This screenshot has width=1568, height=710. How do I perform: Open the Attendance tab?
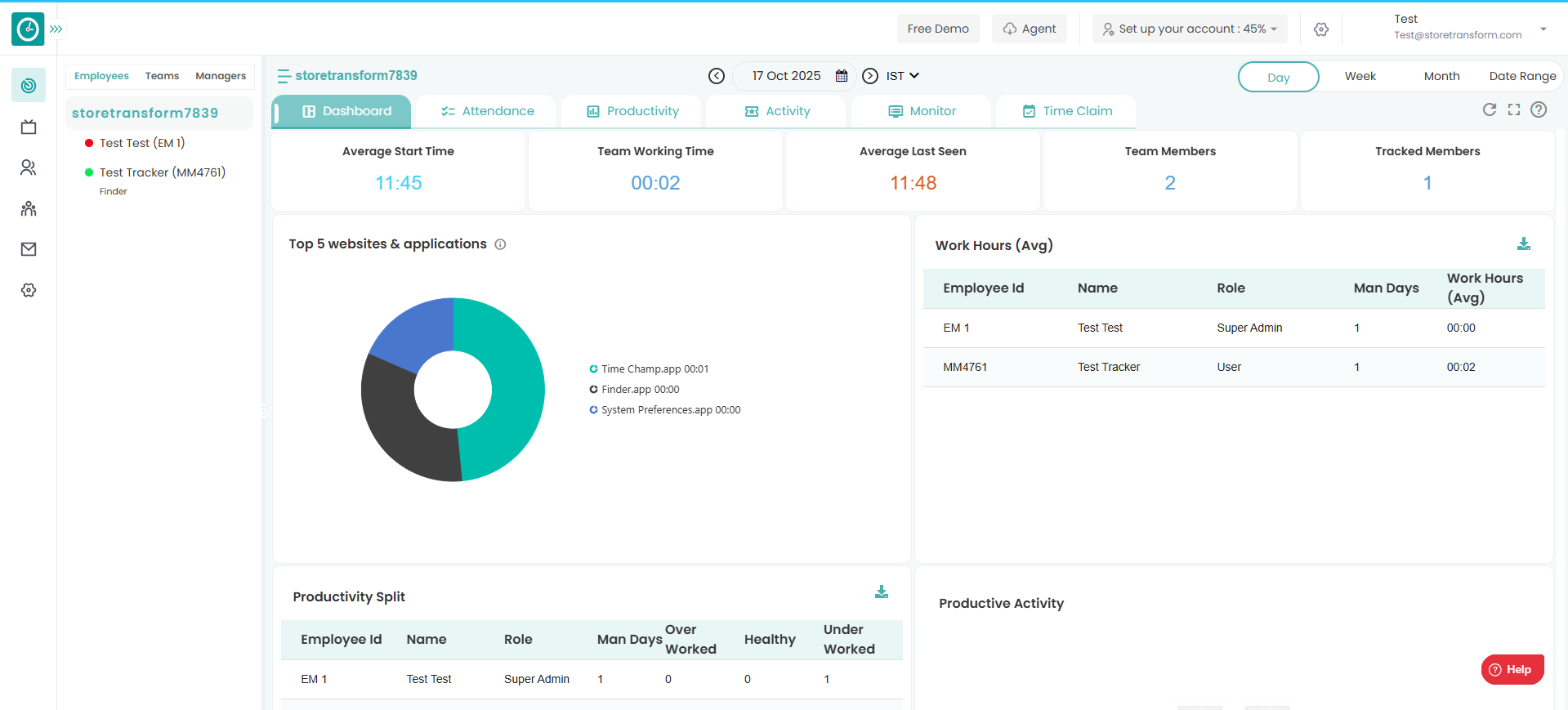[487, 111]
